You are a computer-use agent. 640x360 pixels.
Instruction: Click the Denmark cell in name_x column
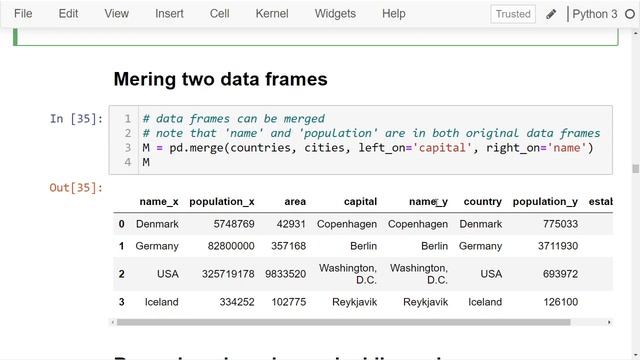(157, 224)
